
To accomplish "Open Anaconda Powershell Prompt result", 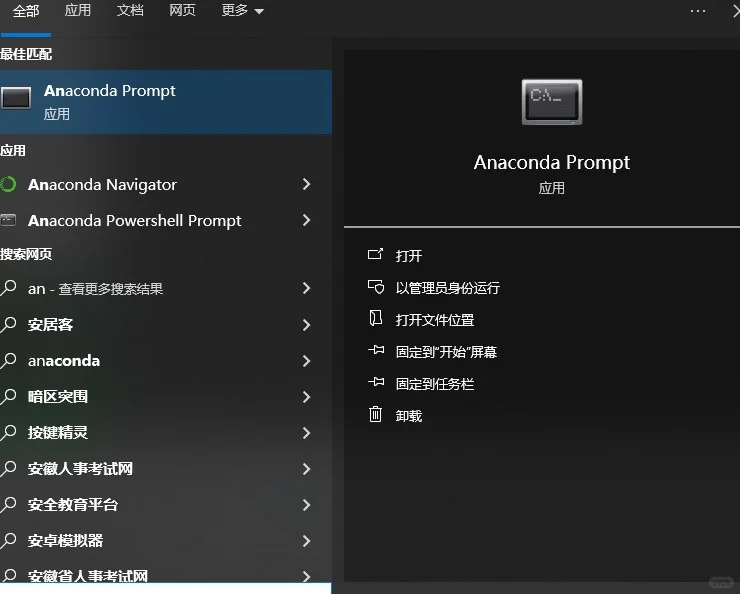I will tap(166, 220).
